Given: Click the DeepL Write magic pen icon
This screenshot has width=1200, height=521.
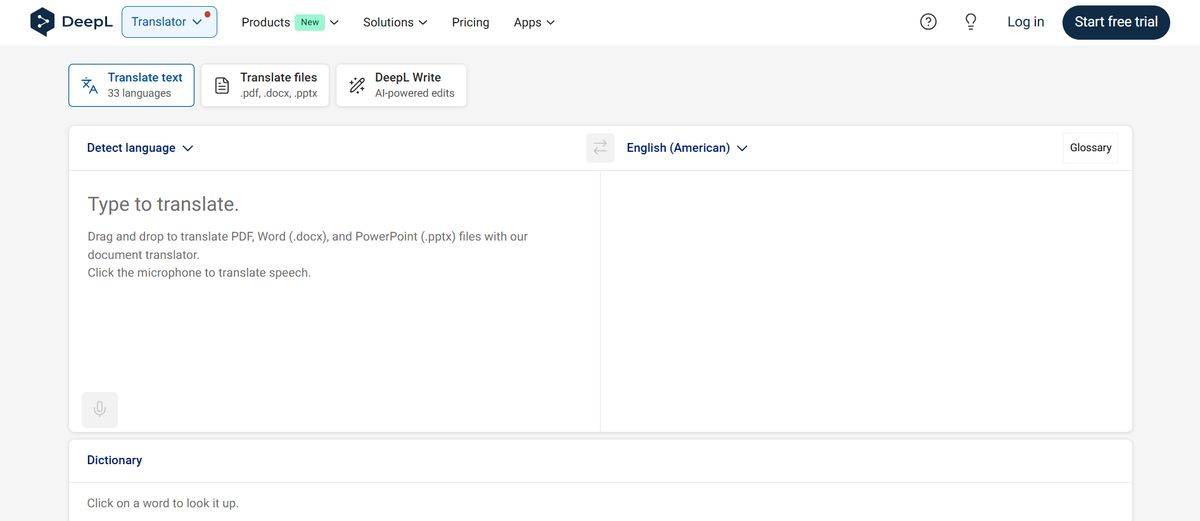Looking at the screenshot, I should click(x=357, y=85).
